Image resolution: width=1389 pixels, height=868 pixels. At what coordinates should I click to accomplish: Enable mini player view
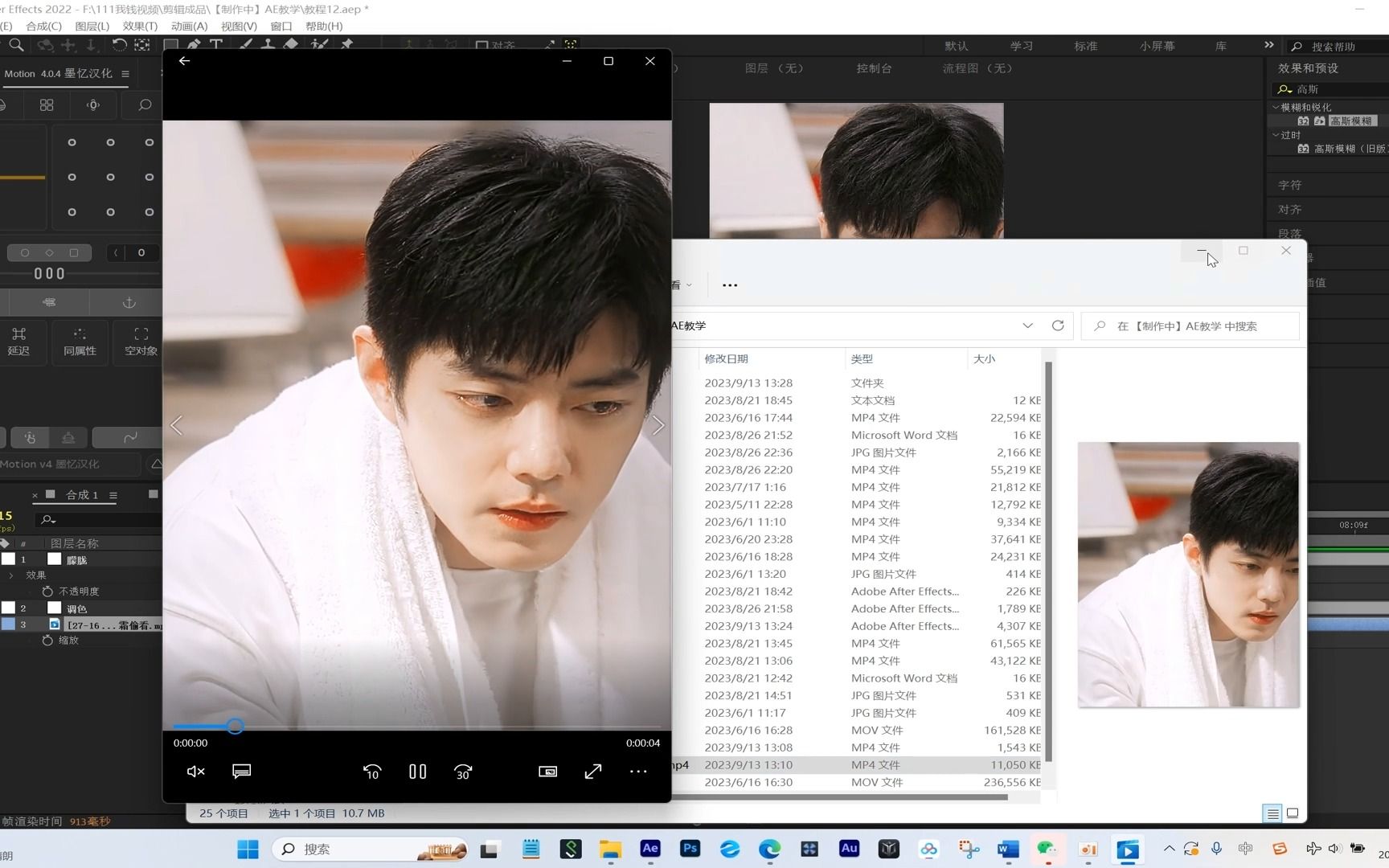[547, 772]
